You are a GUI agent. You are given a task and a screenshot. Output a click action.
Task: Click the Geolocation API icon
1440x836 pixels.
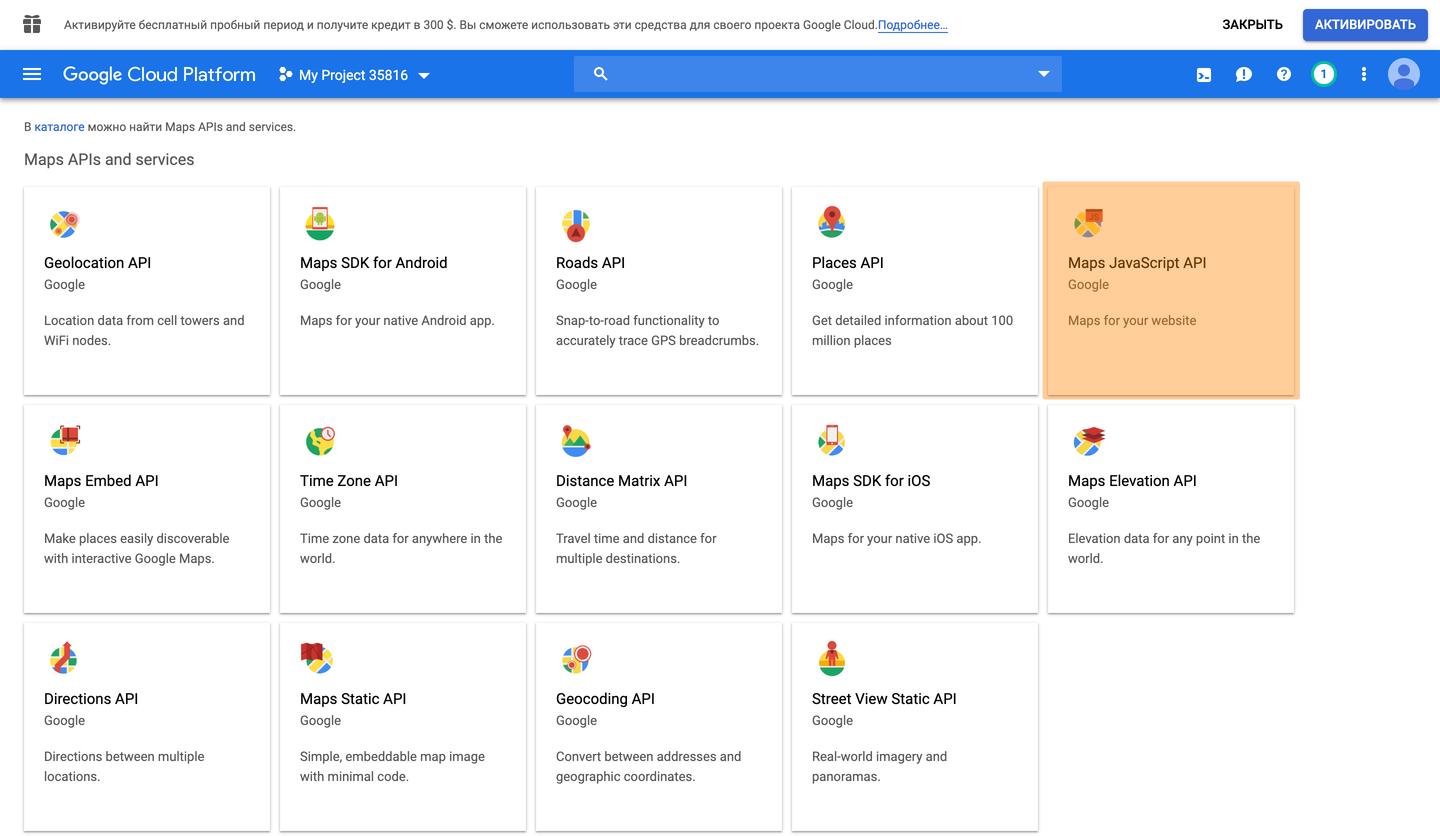pyautogui.click(x=64, y=224)
